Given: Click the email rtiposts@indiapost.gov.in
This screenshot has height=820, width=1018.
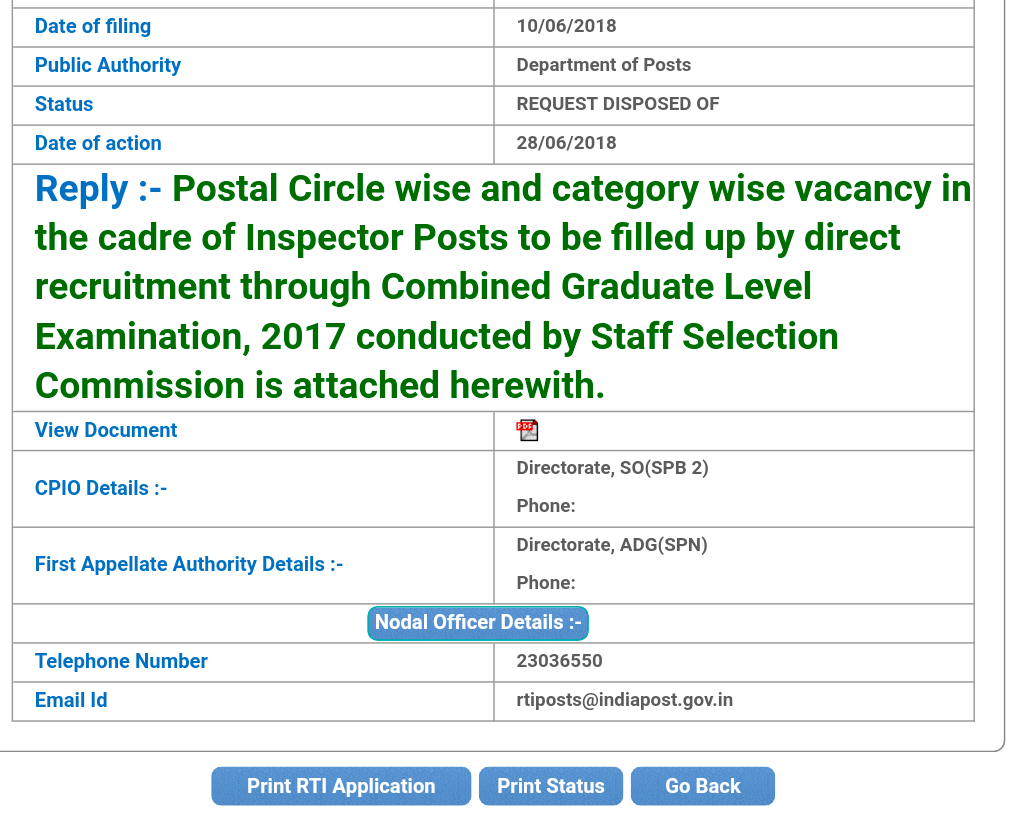Looking at the screenshot, I should point(624,700).
